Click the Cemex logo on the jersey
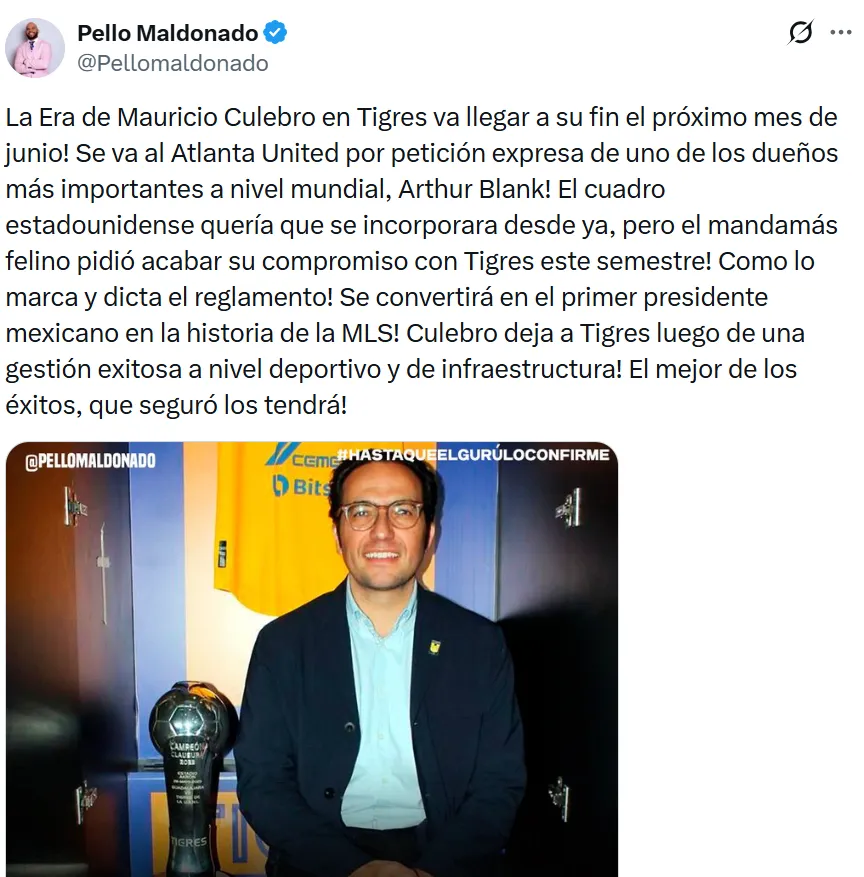The width and height of the screenshot is (864, 877). point(302,456)
